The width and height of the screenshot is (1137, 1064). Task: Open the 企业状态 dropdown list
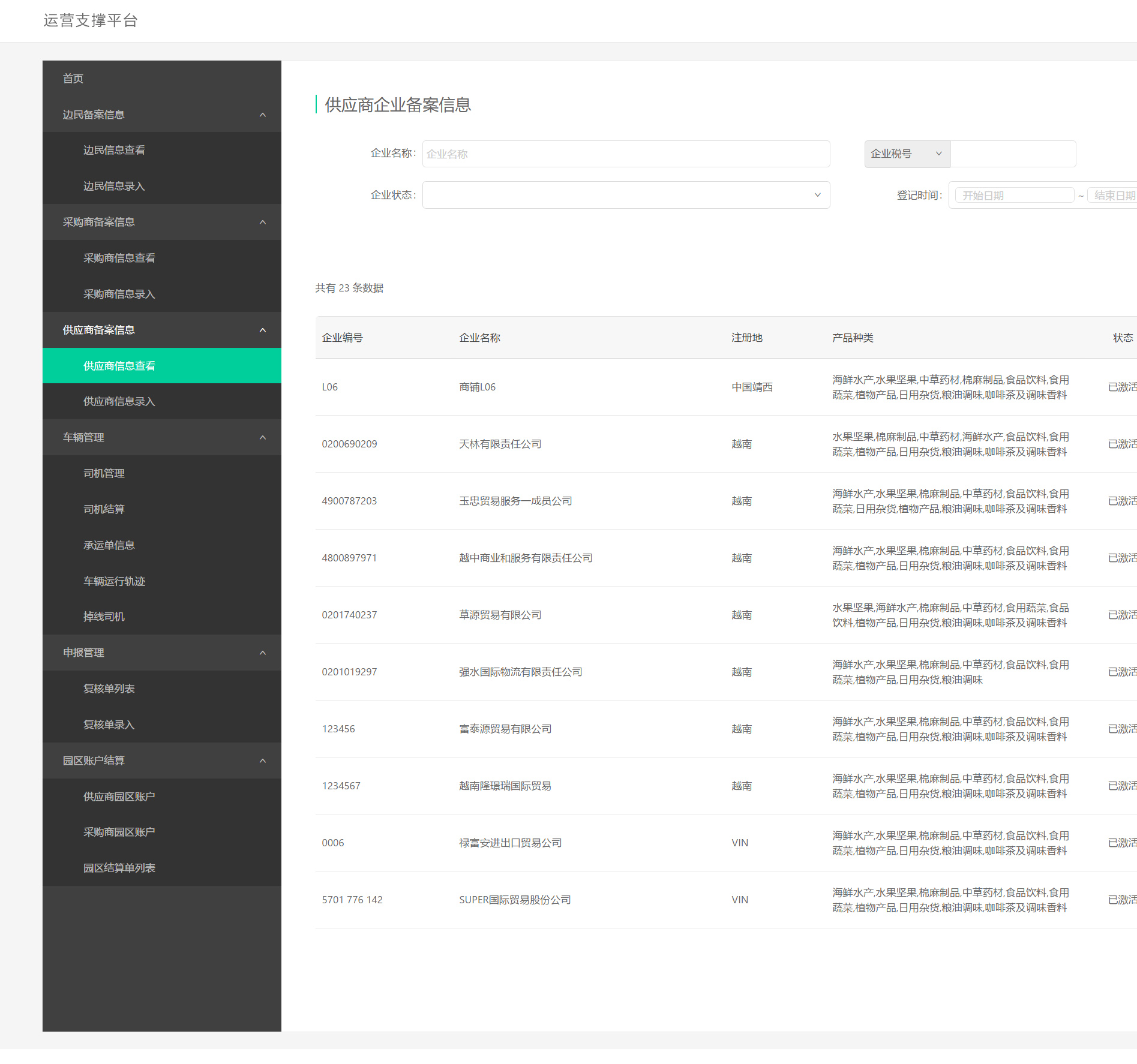click(626, 195)
